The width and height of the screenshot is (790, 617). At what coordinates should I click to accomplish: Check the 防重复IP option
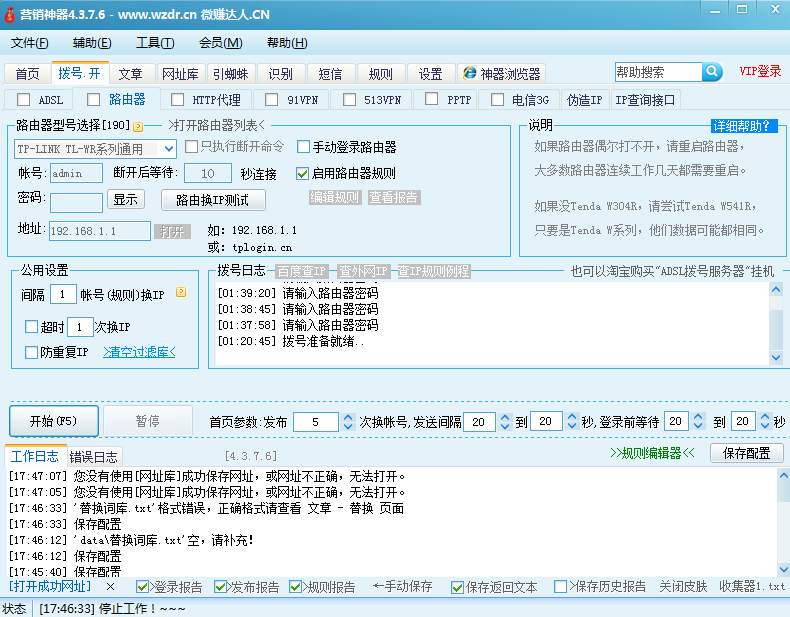click(31, 352)
